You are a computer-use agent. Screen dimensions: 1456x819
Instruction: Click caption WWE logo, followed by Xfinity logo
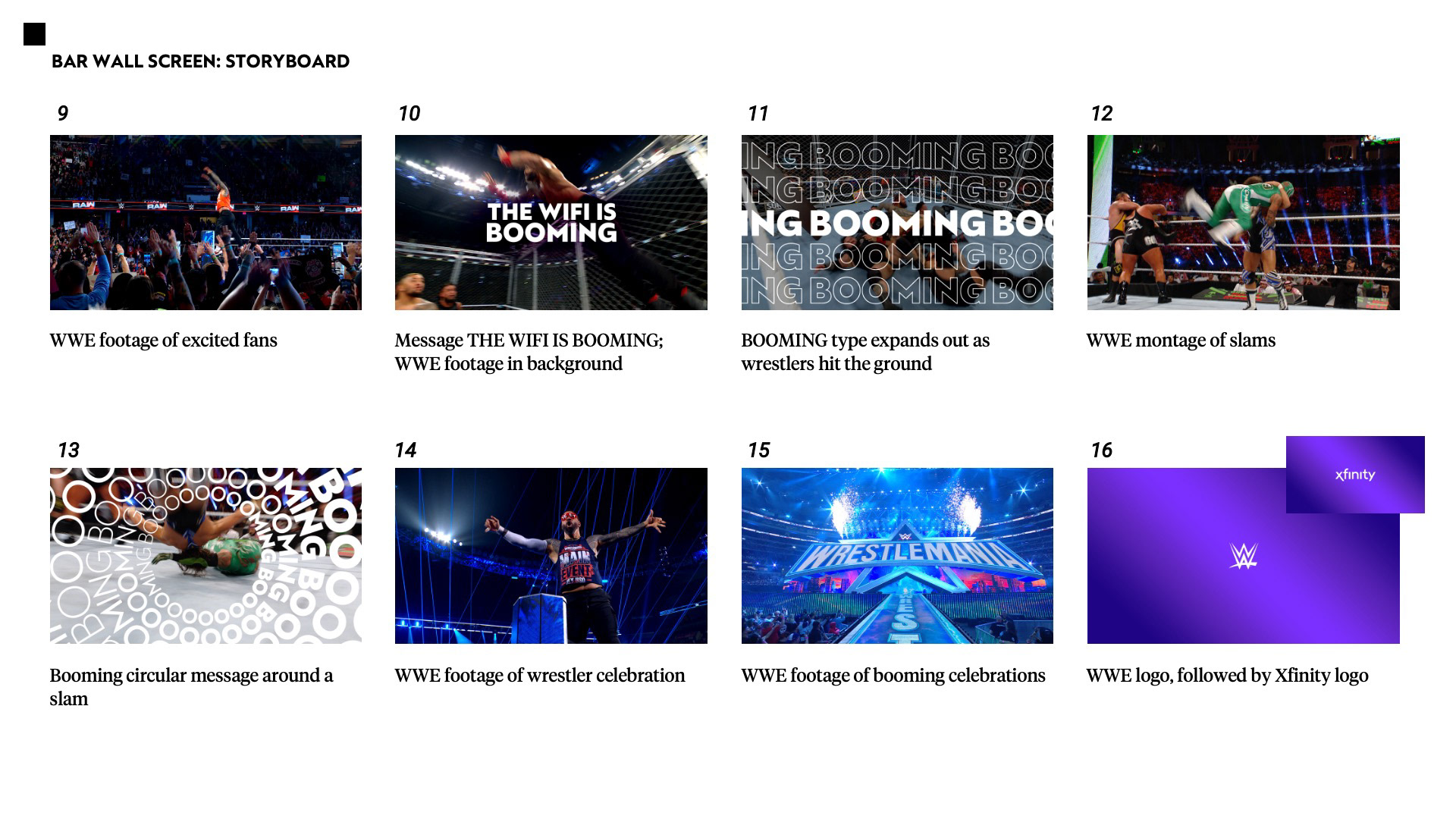pyautogui.click(x=1228, y=676)
